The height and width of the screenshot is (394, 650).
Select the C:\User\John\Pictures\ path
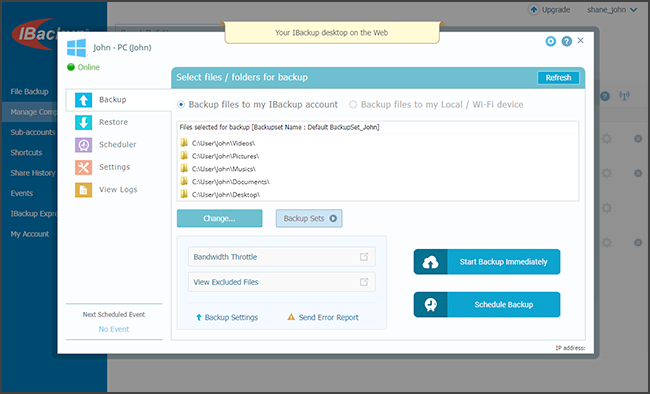point(225,156)
